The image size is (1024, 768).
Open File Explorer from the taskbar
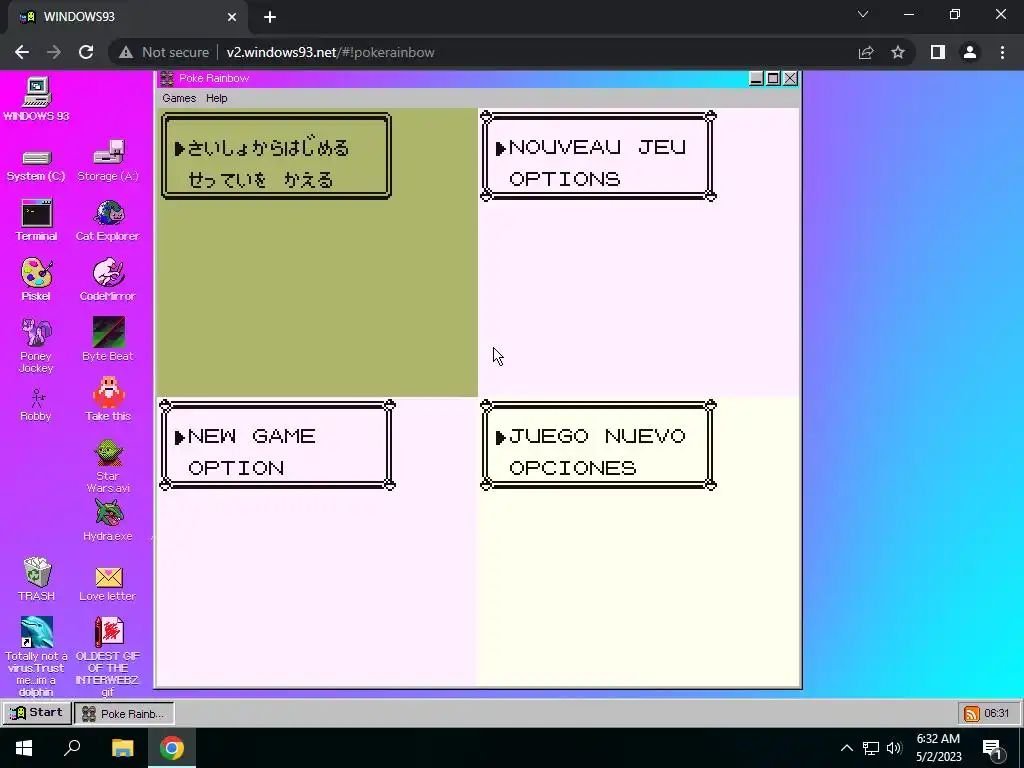point(122,748)
